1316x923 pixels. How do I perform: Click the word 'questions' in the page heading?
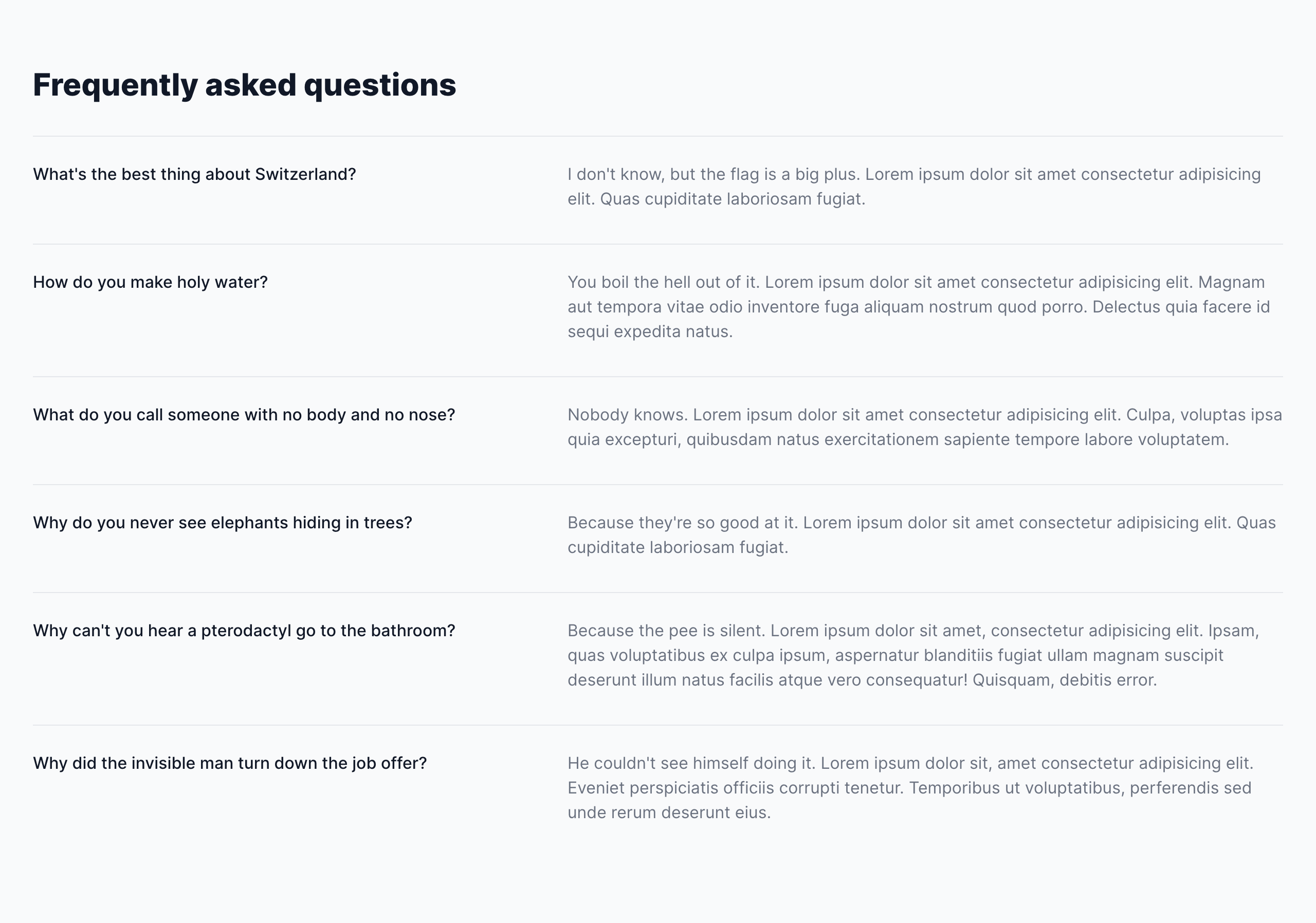tap(379, 85)
